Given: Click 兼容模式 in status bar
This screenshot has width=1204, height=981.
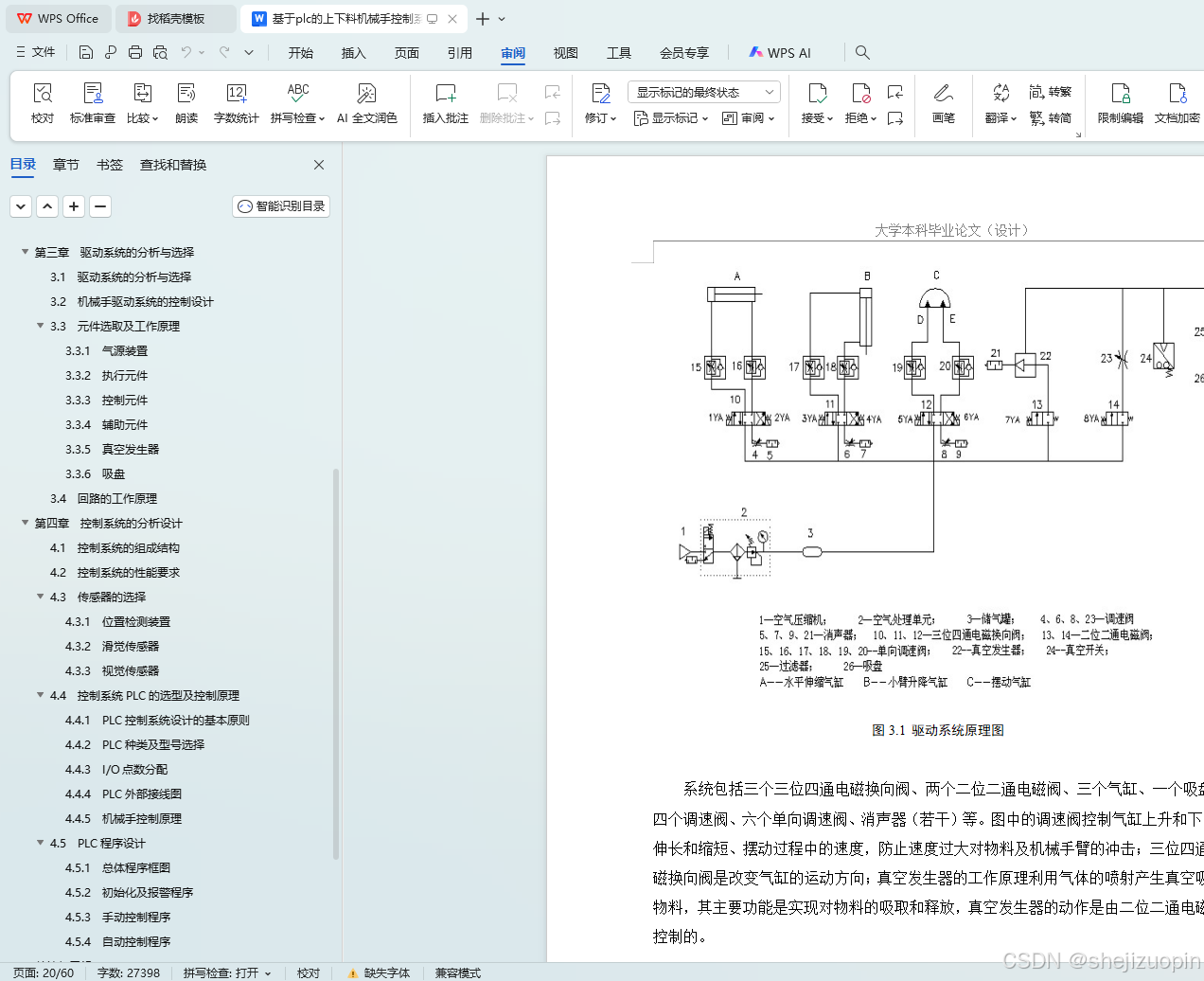Looking at the screenshot, I should coord(458,972).
